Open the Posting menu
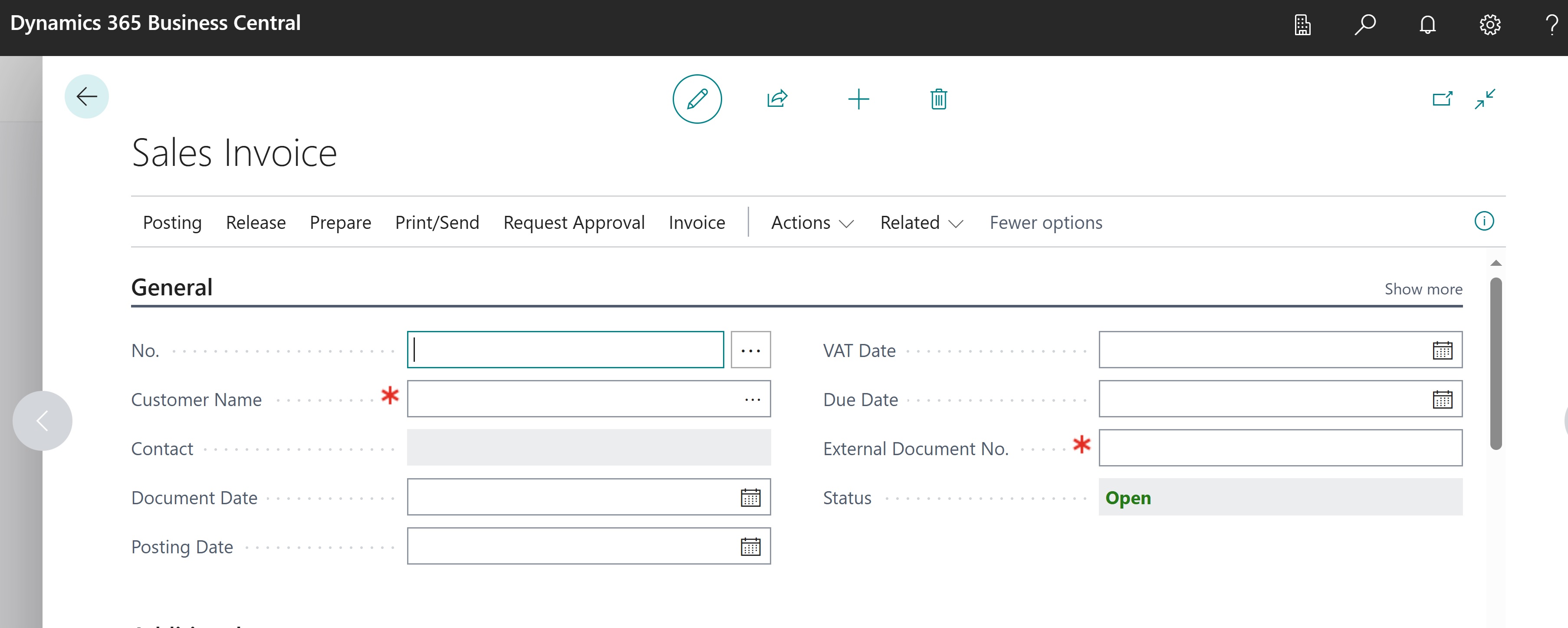This screenshot has height=628, width=1568. 172,222
